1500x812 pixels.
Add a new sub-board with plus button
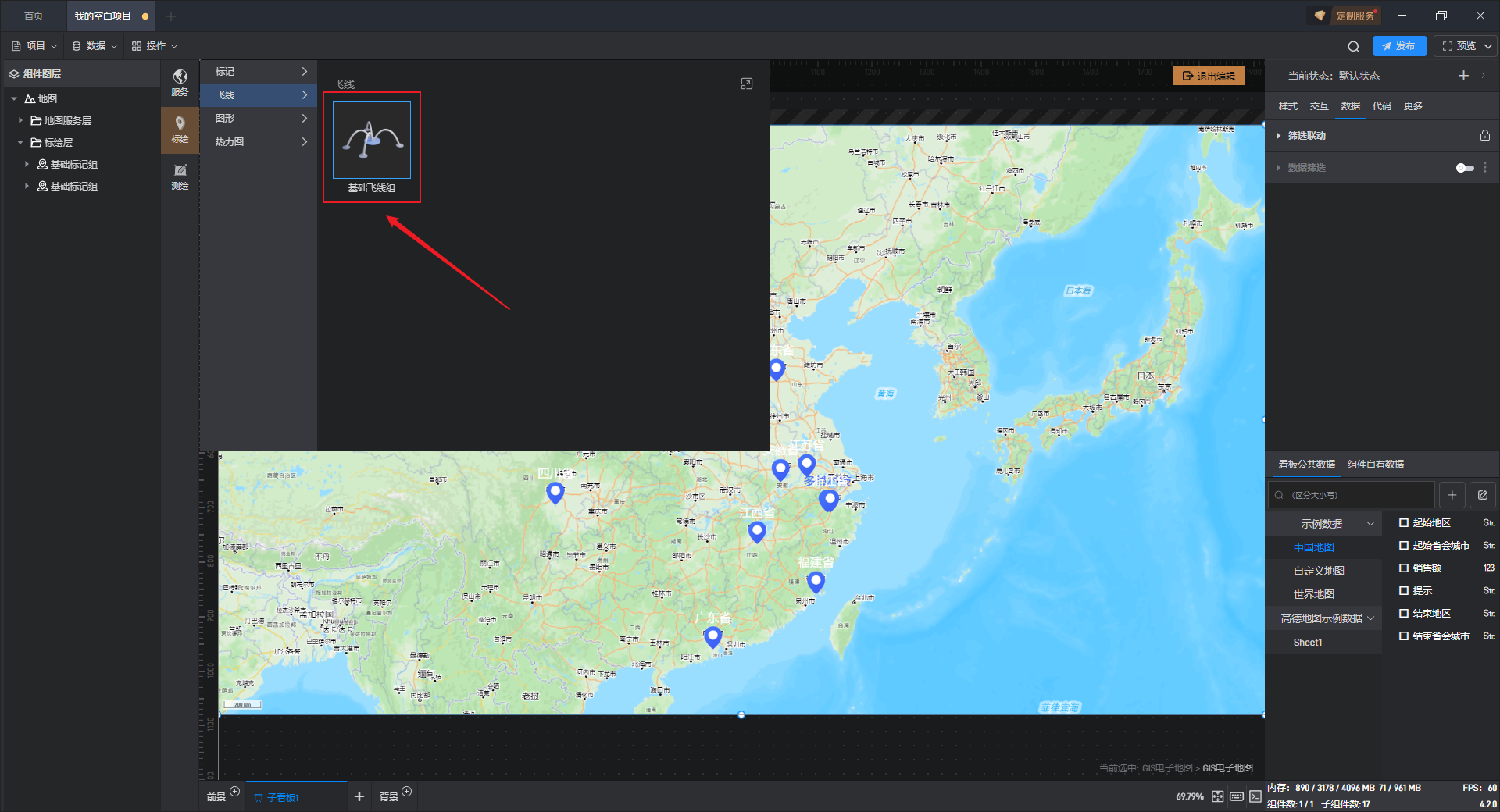[x=359, y=796]
